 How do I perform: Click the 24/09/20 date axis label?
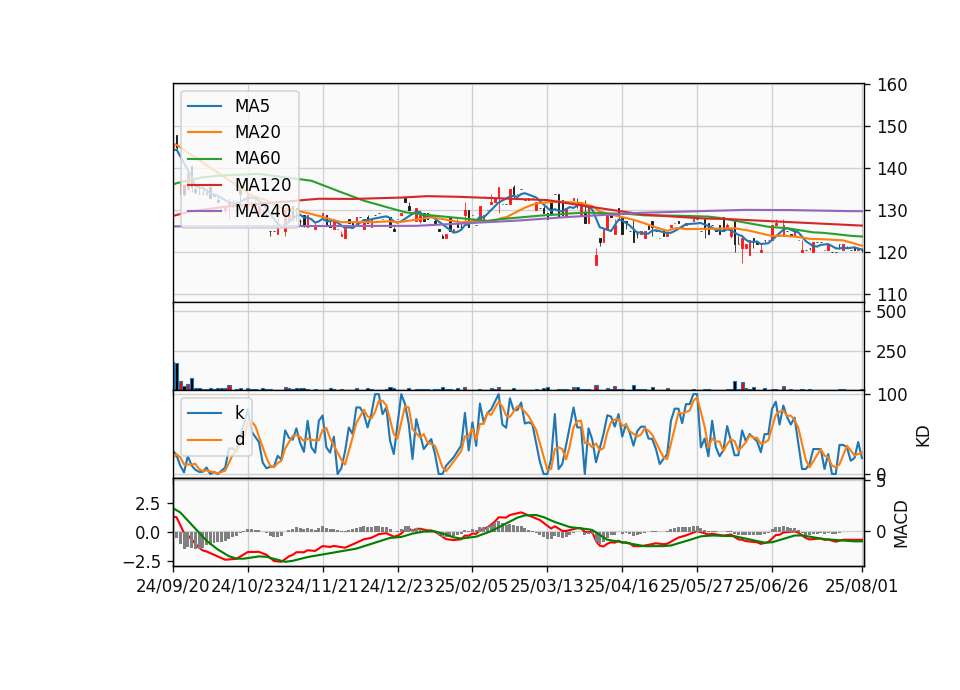click(173, 586)
